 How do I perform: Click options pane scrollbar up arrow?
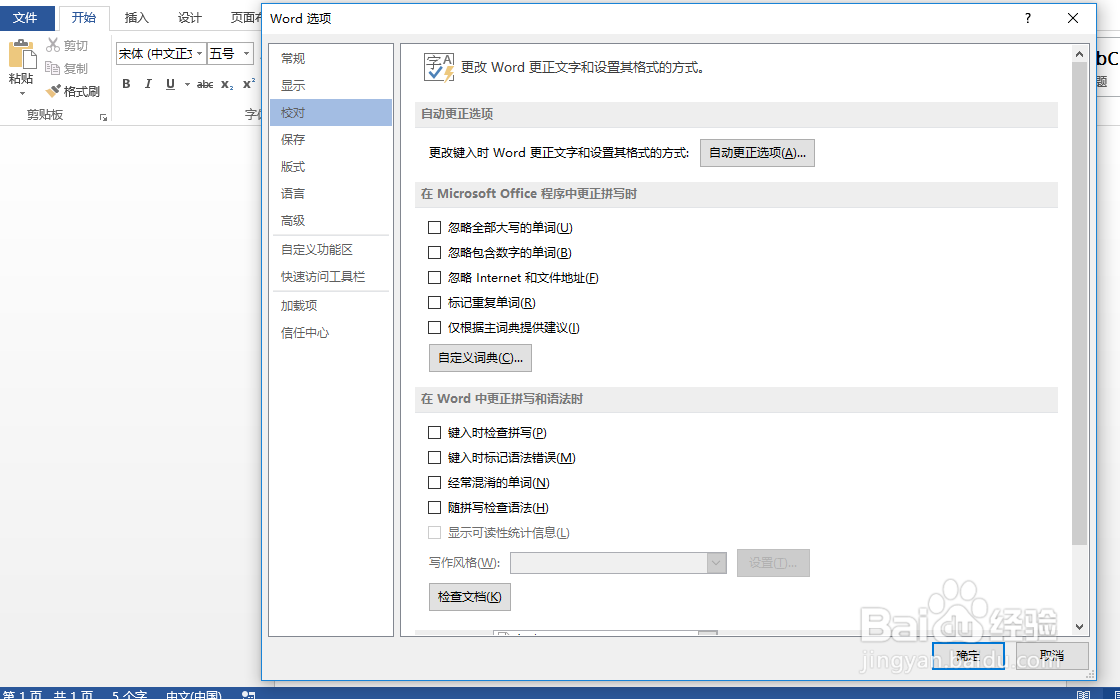[1079, 54]
